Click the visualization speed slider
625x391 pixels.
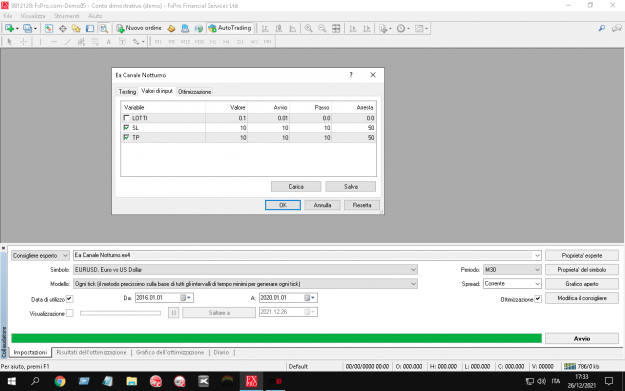click(120, 313)
